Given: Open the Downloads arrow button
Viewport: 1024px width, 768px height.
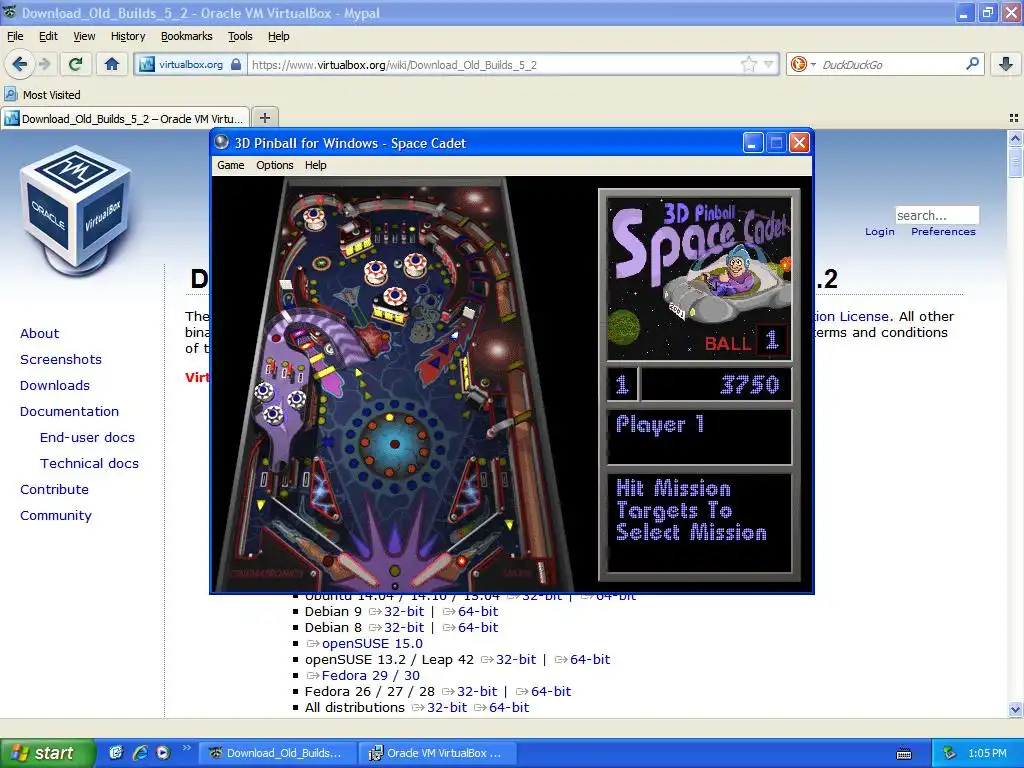Looking at the screenshot, I should [x=1006, y=64].
